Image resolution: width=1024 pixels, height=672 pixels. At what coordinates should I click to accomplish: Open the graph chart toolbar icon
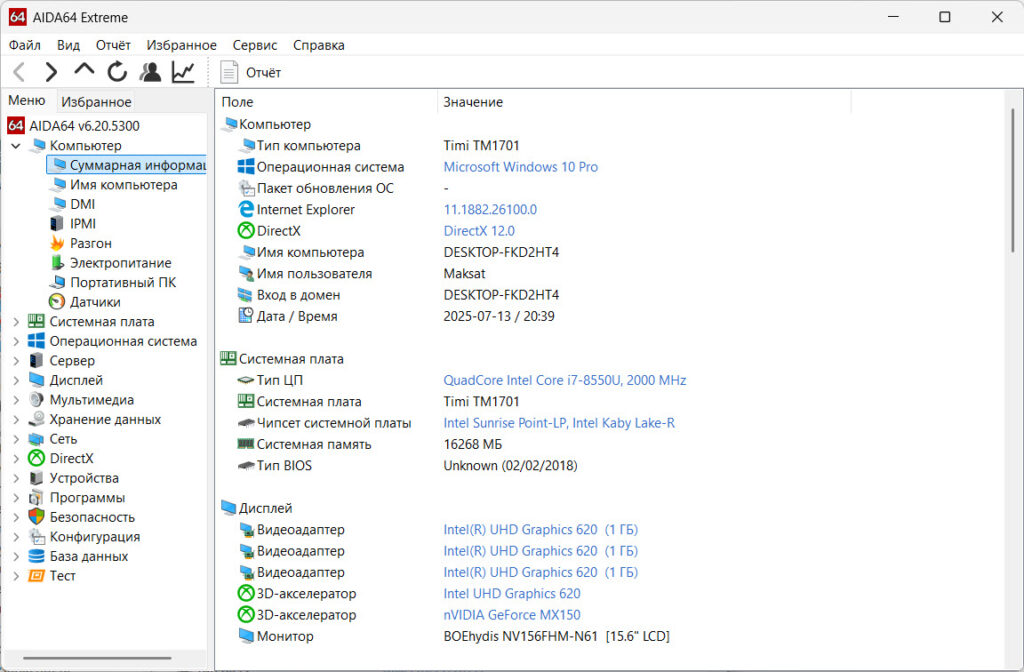pyautogui.click(x=183, y=72)
